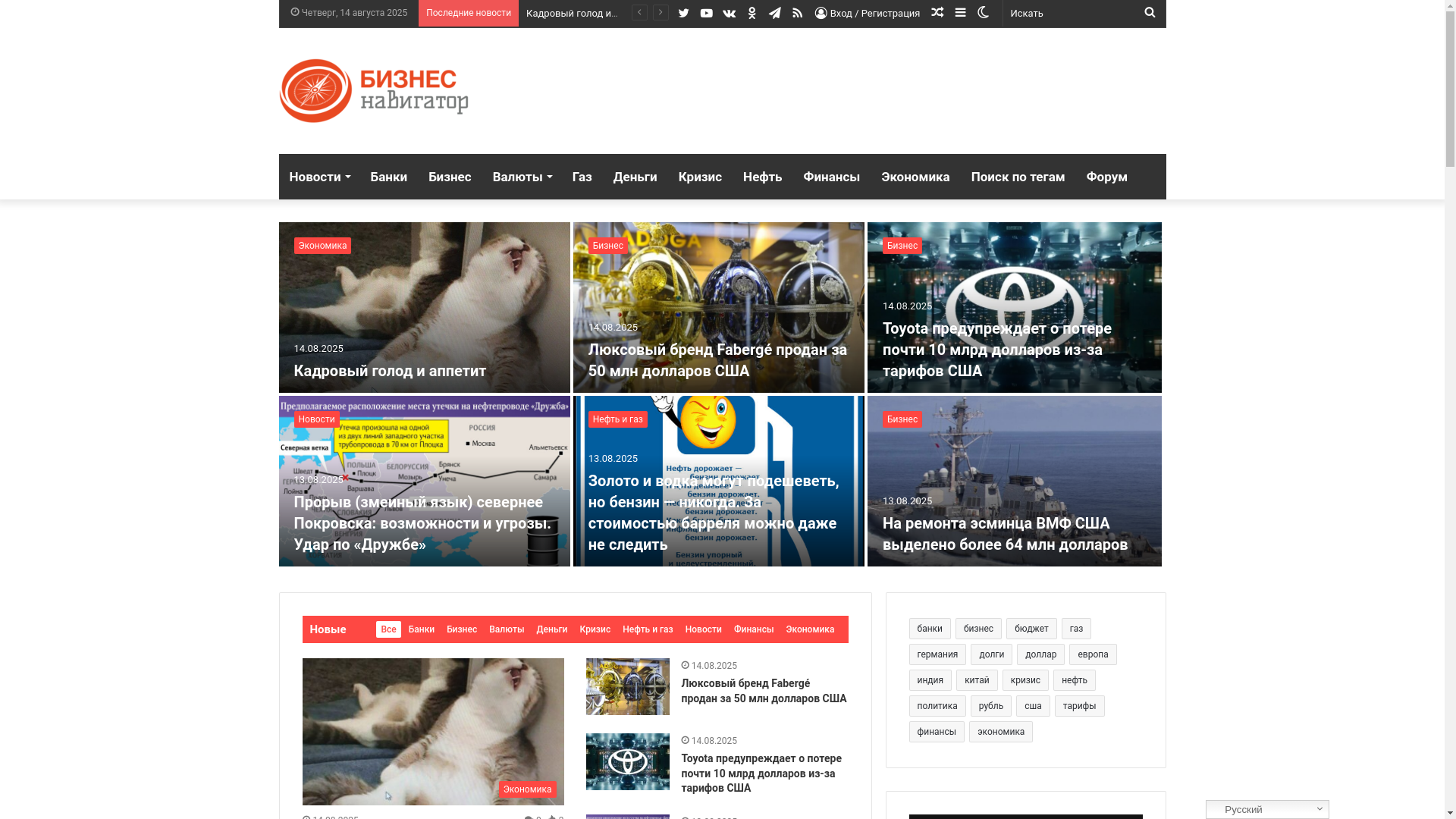Open the RSS feed icon
The width and height of the screenshot is (1456, 819).
pos(797,13)
